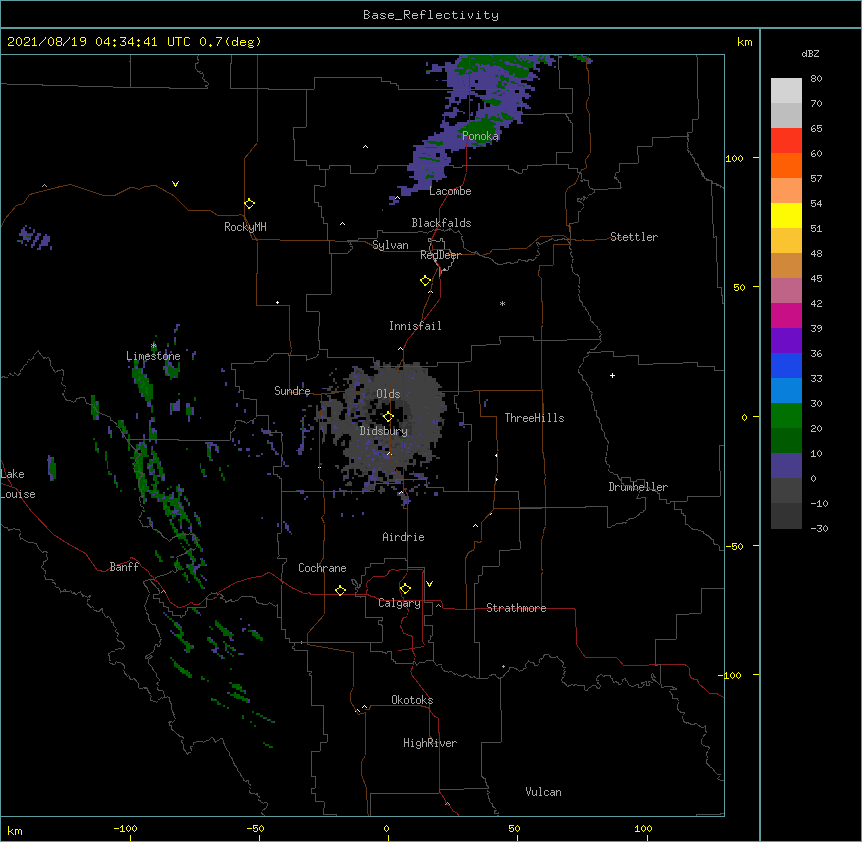Select the ThreeHills label
Screen dimensions: 862x842
pos(534,418)
